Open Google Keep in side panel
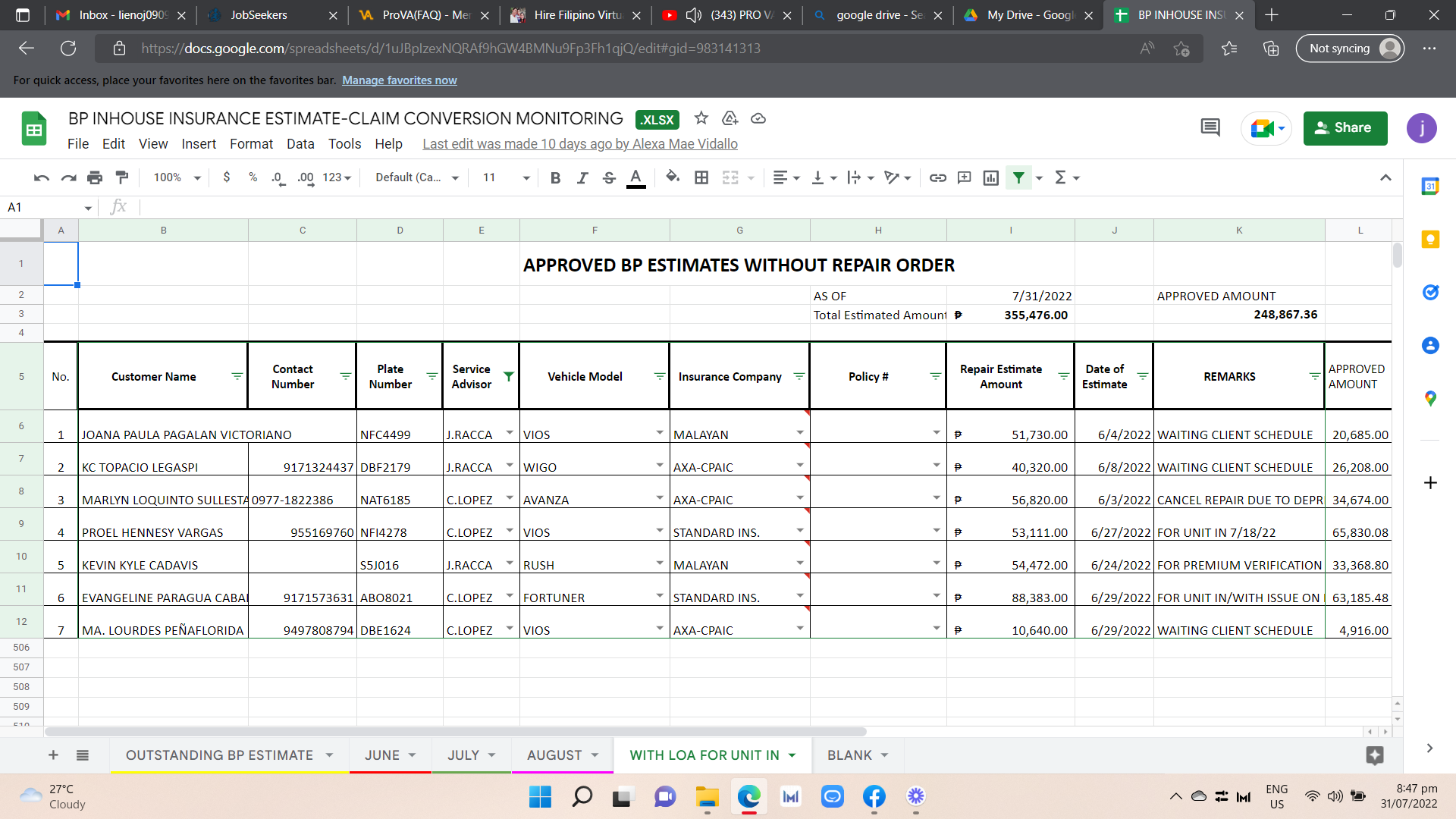This screenshot has width=1456, height=819. pyautogui.click(x=1430, y=240)
